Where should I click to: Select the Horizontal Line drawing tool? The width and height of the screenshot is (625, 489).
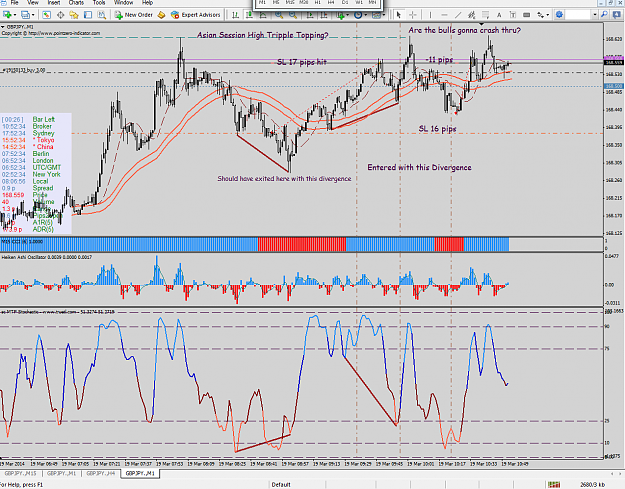(444, 15)
